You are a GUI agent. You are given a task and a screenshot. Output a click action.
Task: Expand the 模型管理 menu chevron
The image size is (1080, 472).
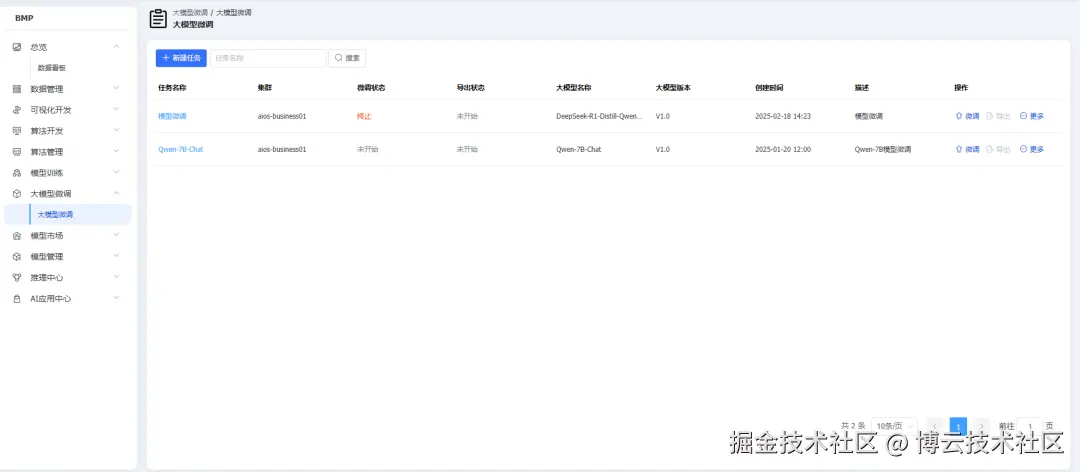tap(116, 256)
